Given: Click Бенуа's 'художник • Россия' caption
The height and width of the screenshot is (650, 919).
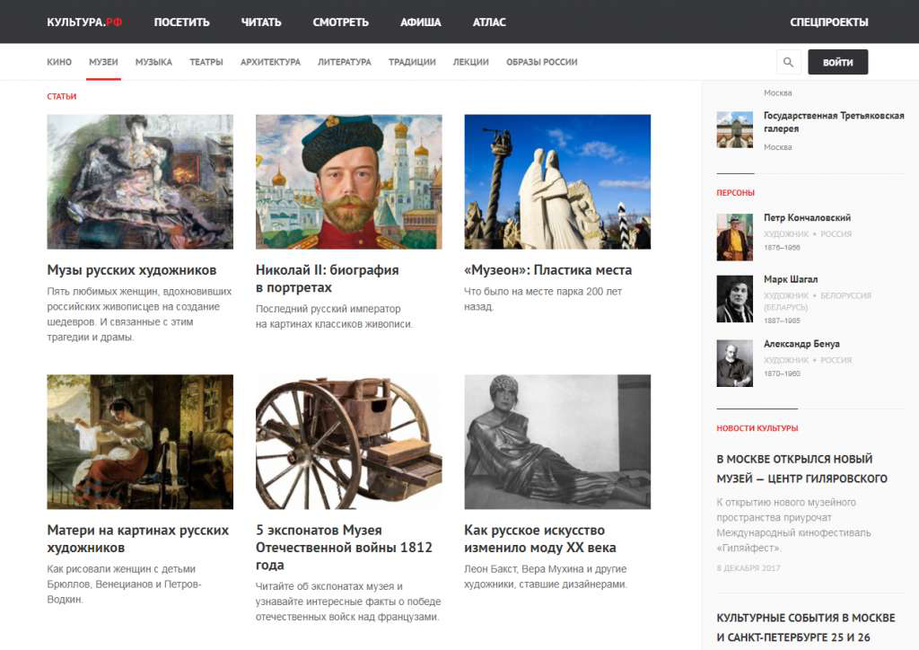Looking at the screenshot, I should 808,360.
